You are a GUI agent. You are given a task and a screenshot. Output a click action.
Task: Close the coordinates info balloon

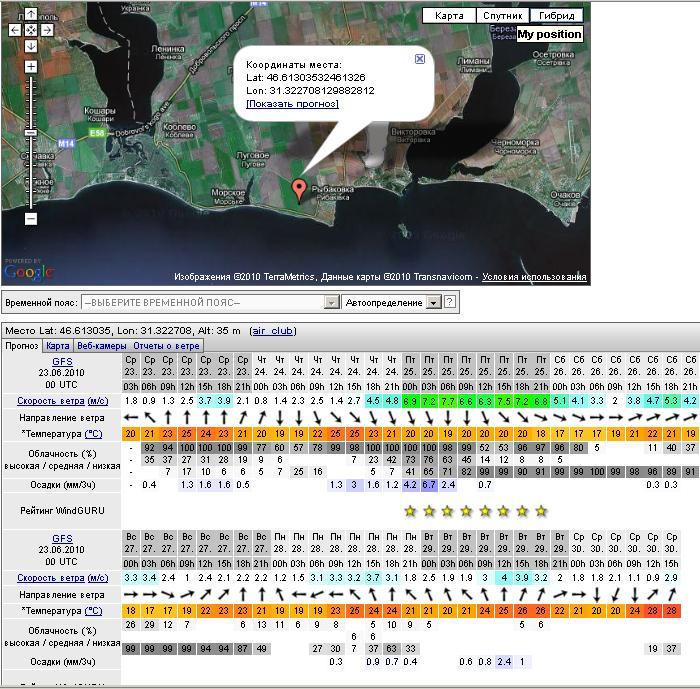420,59
